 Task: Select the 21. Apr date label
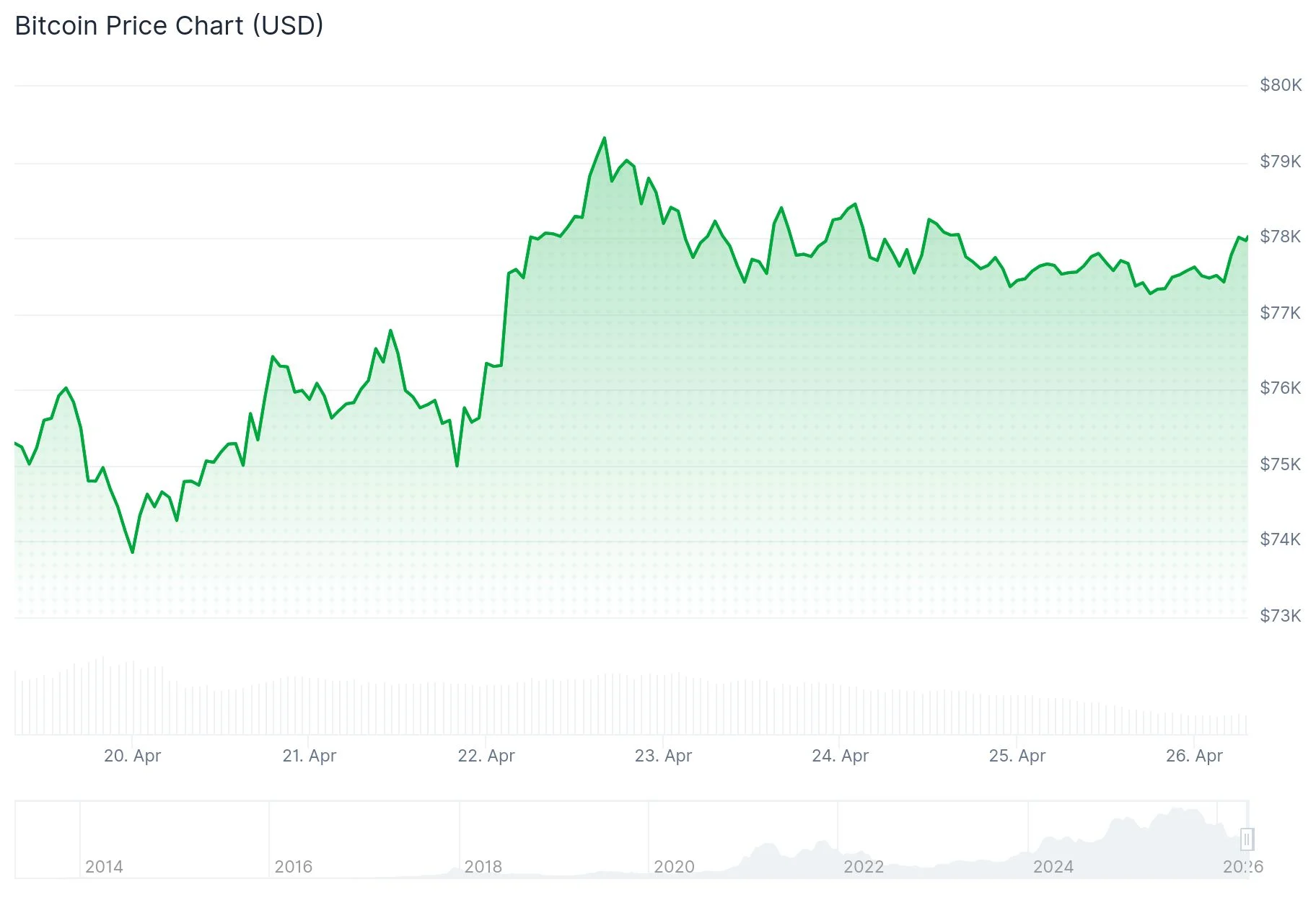[x=309, y=756]
